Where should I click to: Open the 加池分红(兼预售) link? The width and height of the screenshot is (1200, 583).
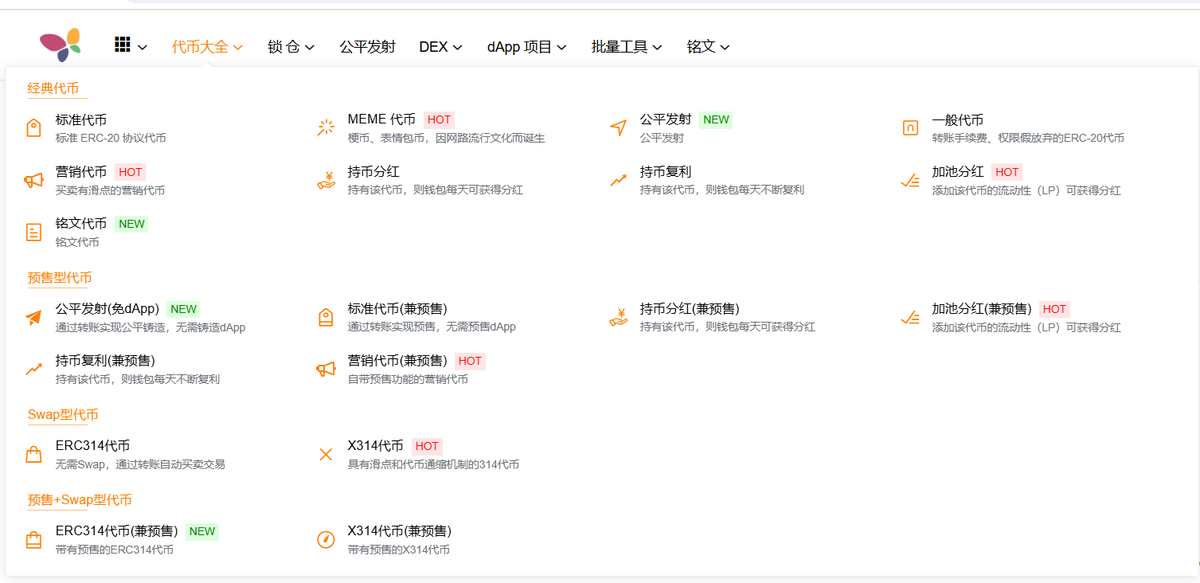pyautogui.click(x=981, y=308)
